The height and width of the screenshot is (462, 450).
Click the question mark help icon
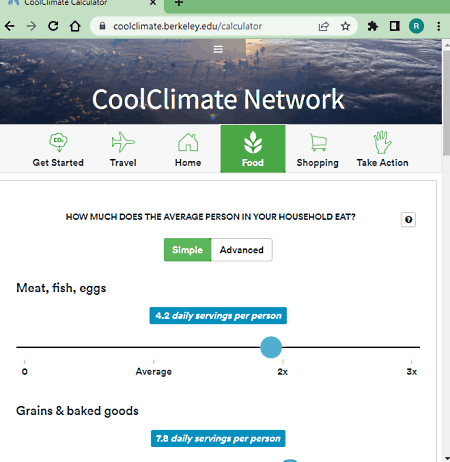(x=408, y=220)
